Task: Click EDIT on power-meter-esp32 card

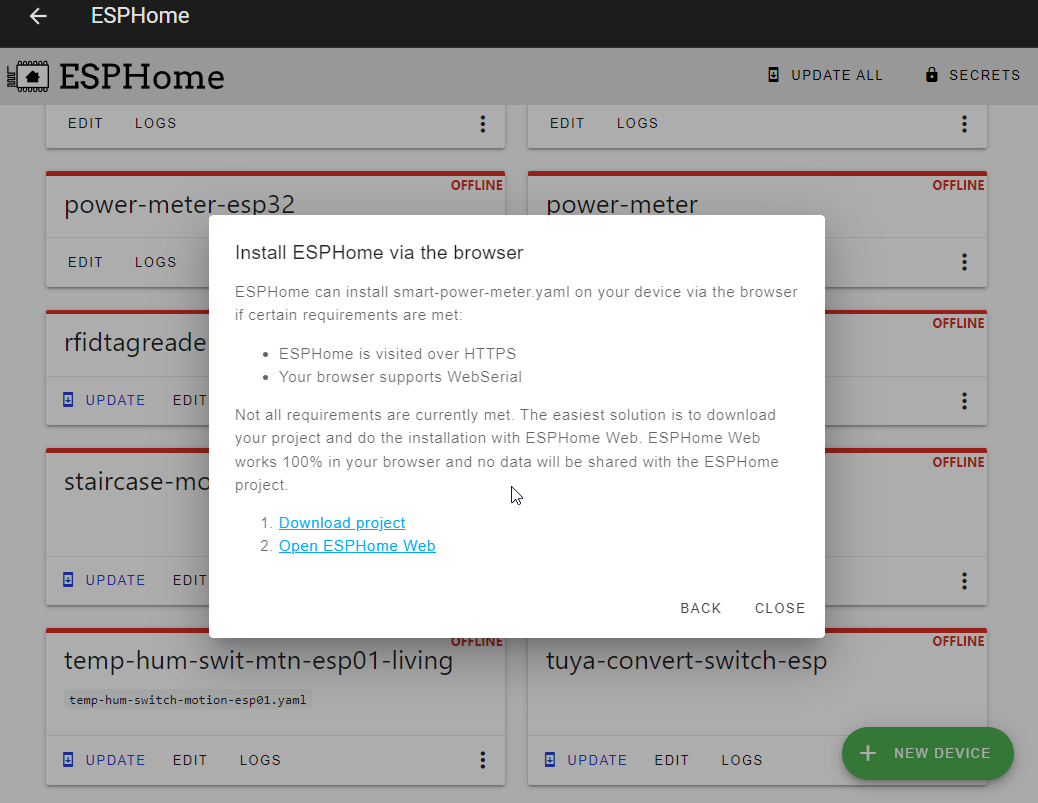Action: coord(85,262)
